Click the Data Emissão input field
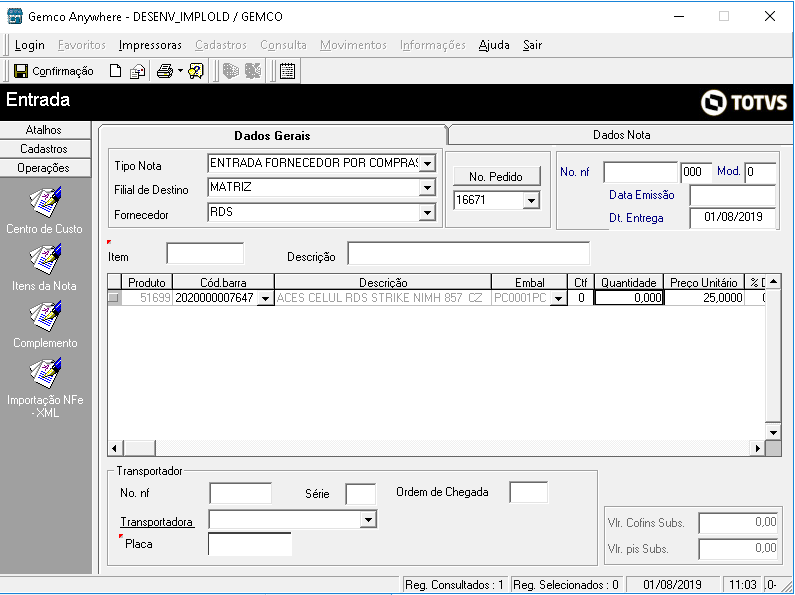The width and height of the screenshot is (795, 595). tap(733, 195)
